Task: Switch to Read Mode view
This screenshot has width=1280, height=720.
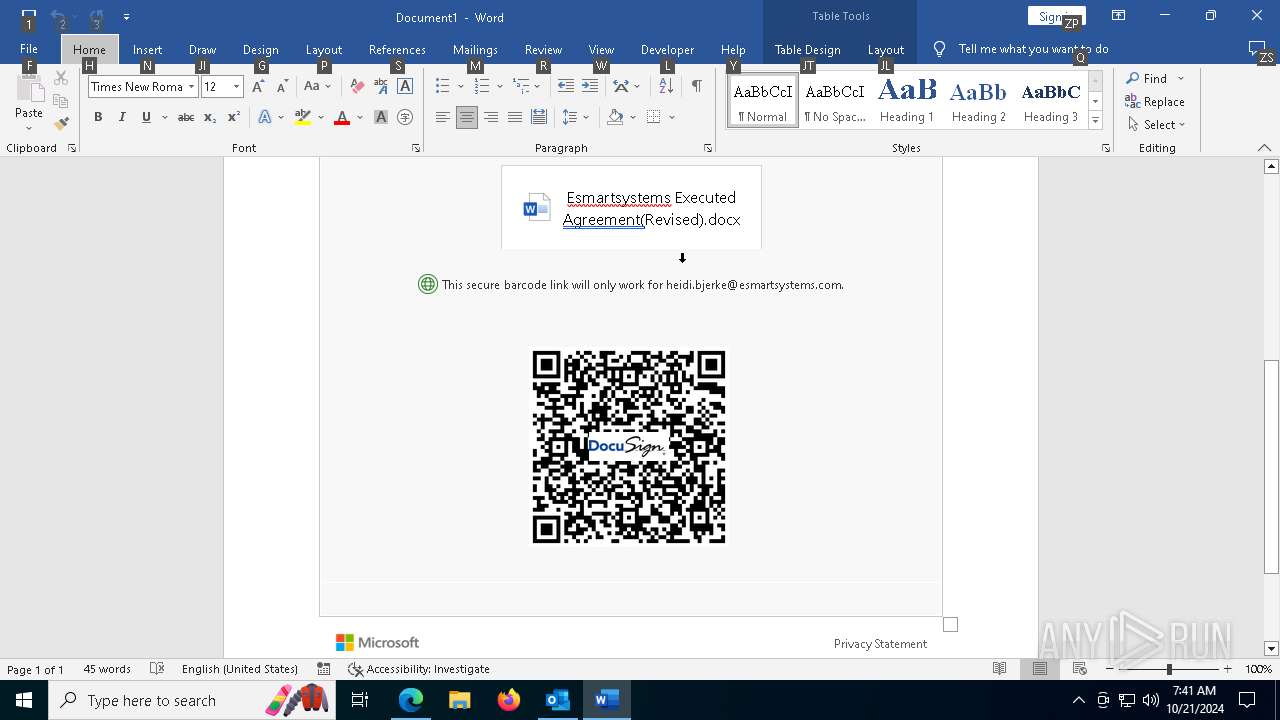Action: (999, 669)
